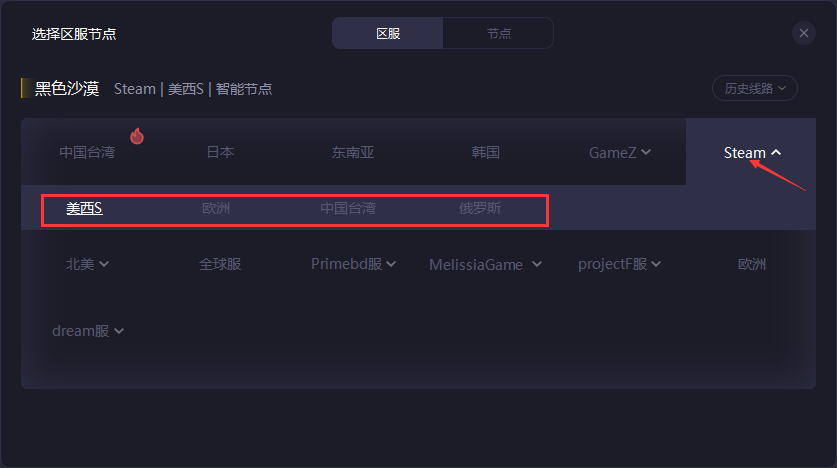Viewport: 837px width, 468px height.
Task: Collapse the Steam server group
Action: coord(752,153)
